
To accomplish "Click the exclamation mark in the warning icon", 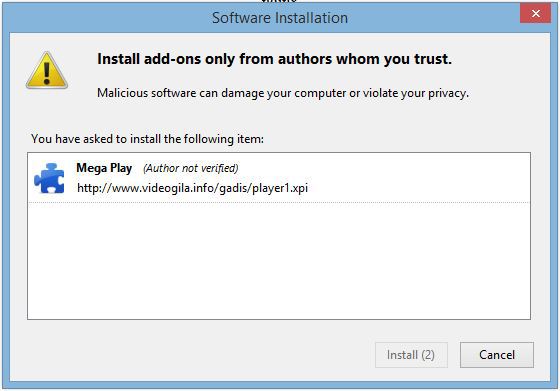I will tap(47, 73).
